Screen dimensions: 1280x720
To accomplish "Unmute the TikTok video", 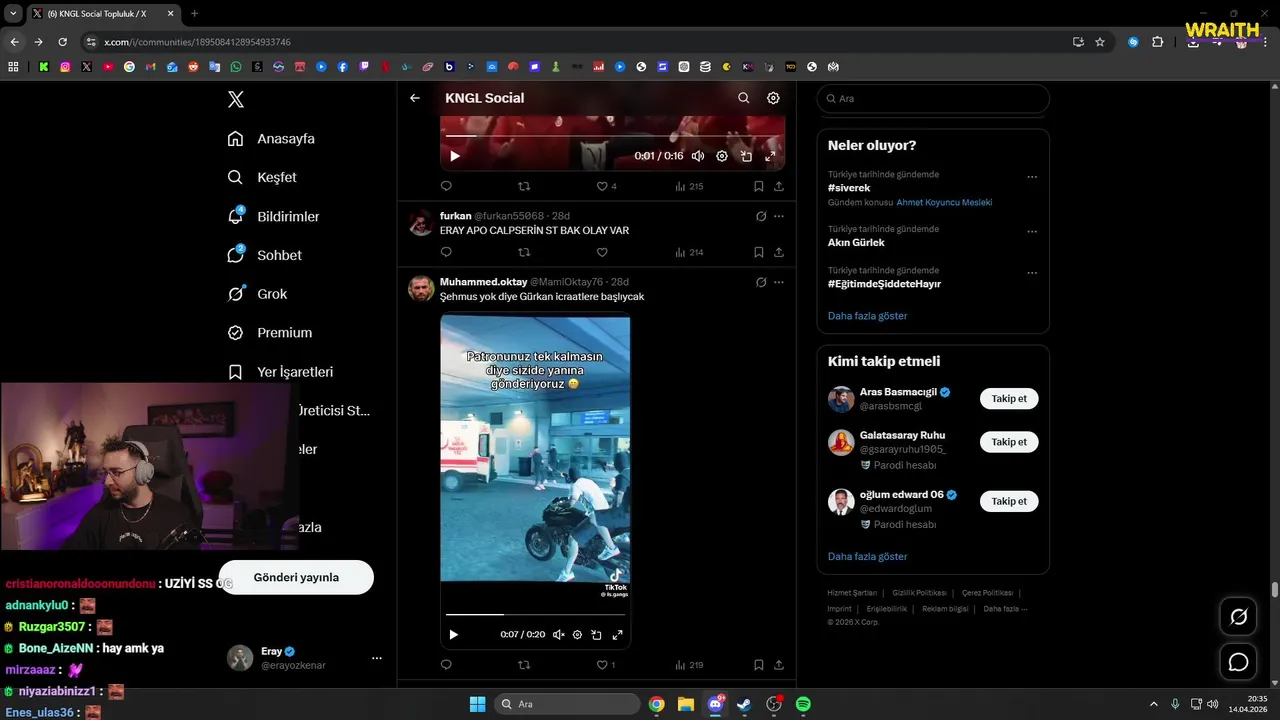I will [558, 635].
